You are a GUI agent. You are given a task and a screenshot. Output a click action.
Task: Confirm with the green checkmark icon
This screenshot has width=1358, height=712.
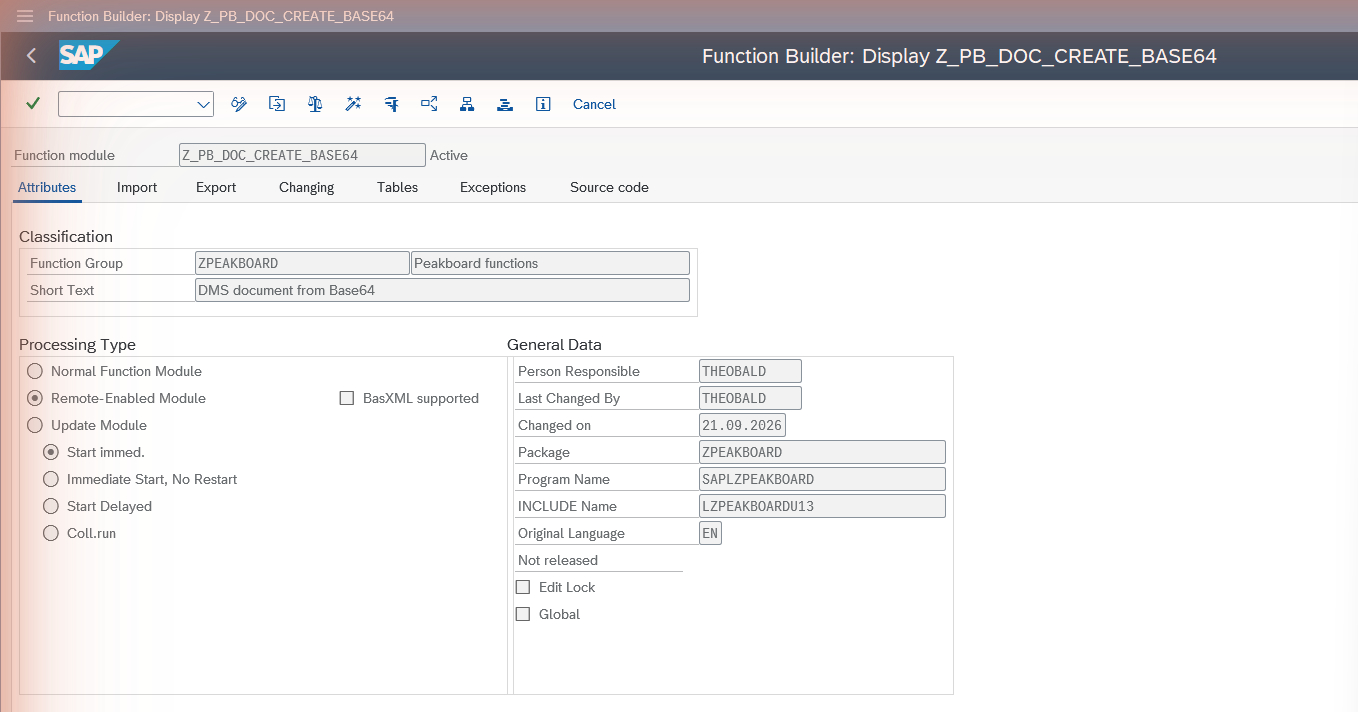coord(33,104)
